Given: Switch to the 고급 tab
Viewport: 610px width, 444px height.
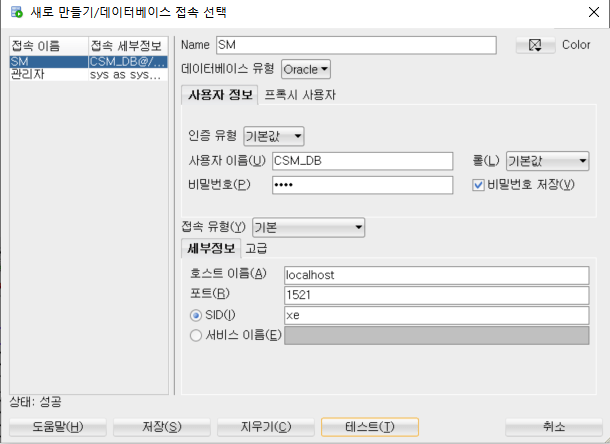Looking at the screenshot, I should [x=256, y=248].
